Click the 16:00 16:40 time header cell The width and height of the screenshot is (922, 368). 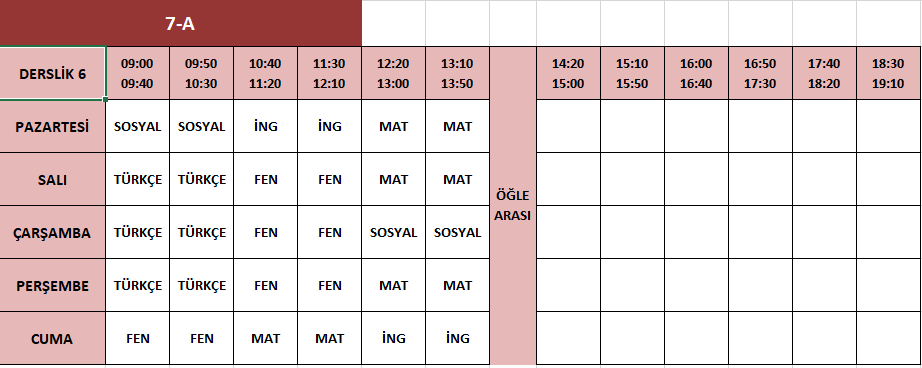click(x=697, y=73)
